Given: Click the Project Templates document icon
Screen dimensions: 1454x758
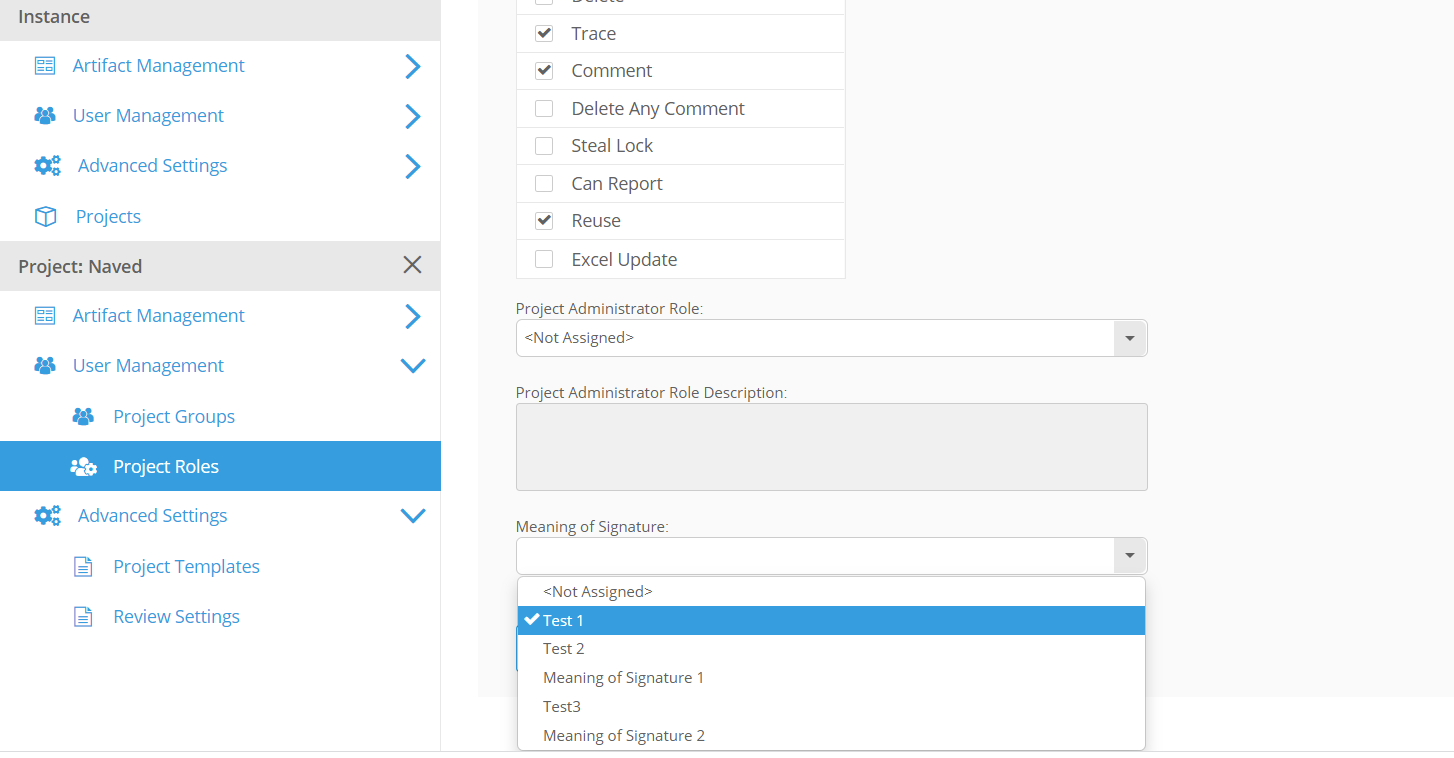Looking at the screenshot, I should click(x=84, y=567).
